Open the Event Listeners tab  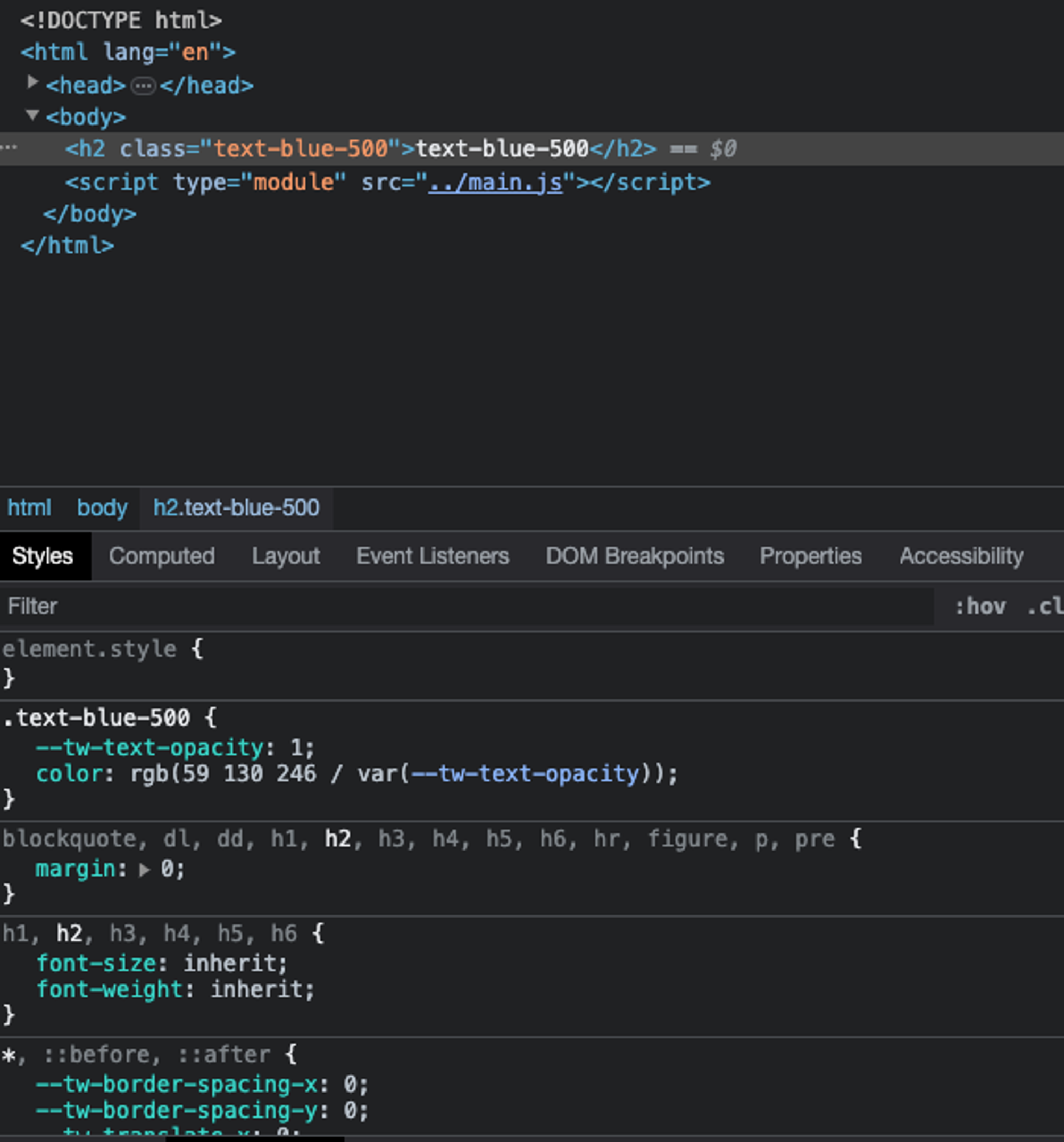point(433,556)
